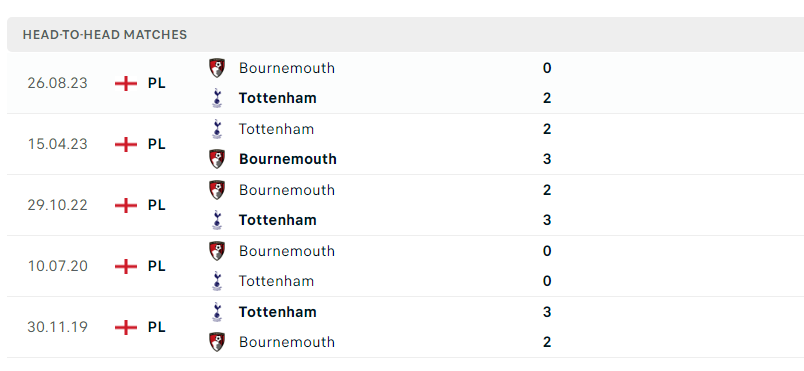Select Tottenham name in 10.07.20 draw
804x371 pixels.
click(x=276, y=281)
